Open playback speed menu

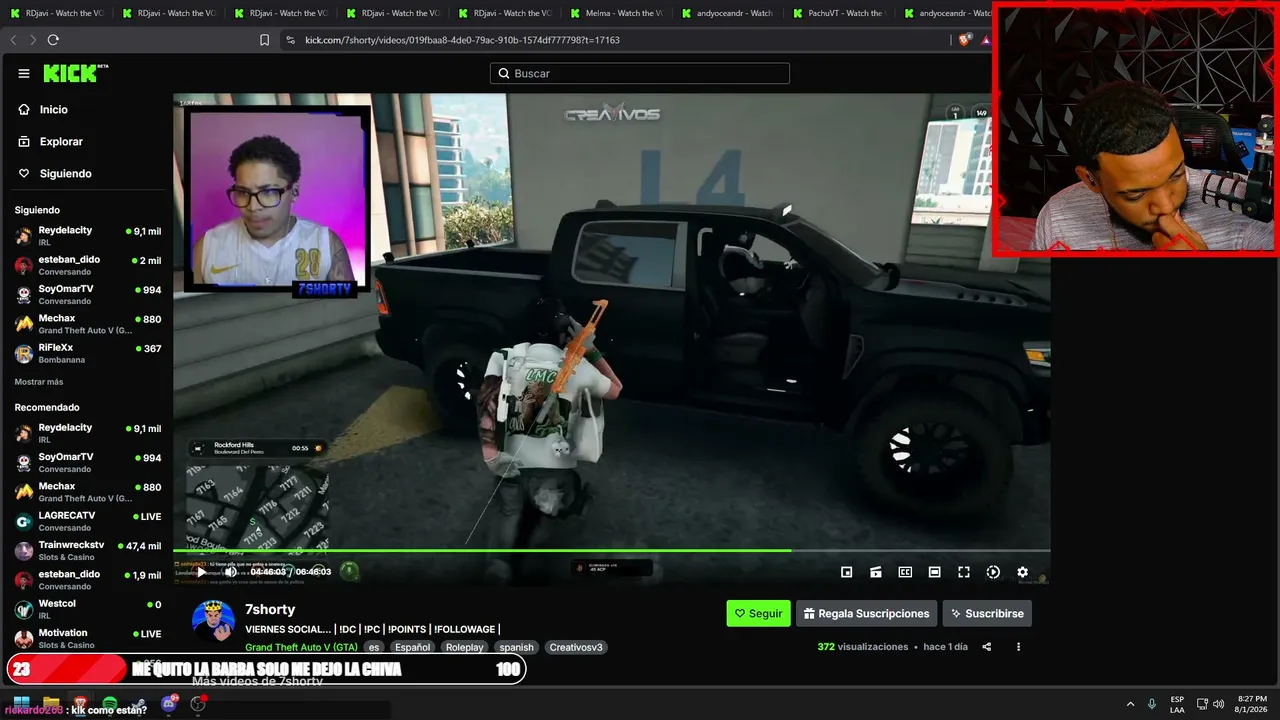pyautogui.click(x=993, y=572)
